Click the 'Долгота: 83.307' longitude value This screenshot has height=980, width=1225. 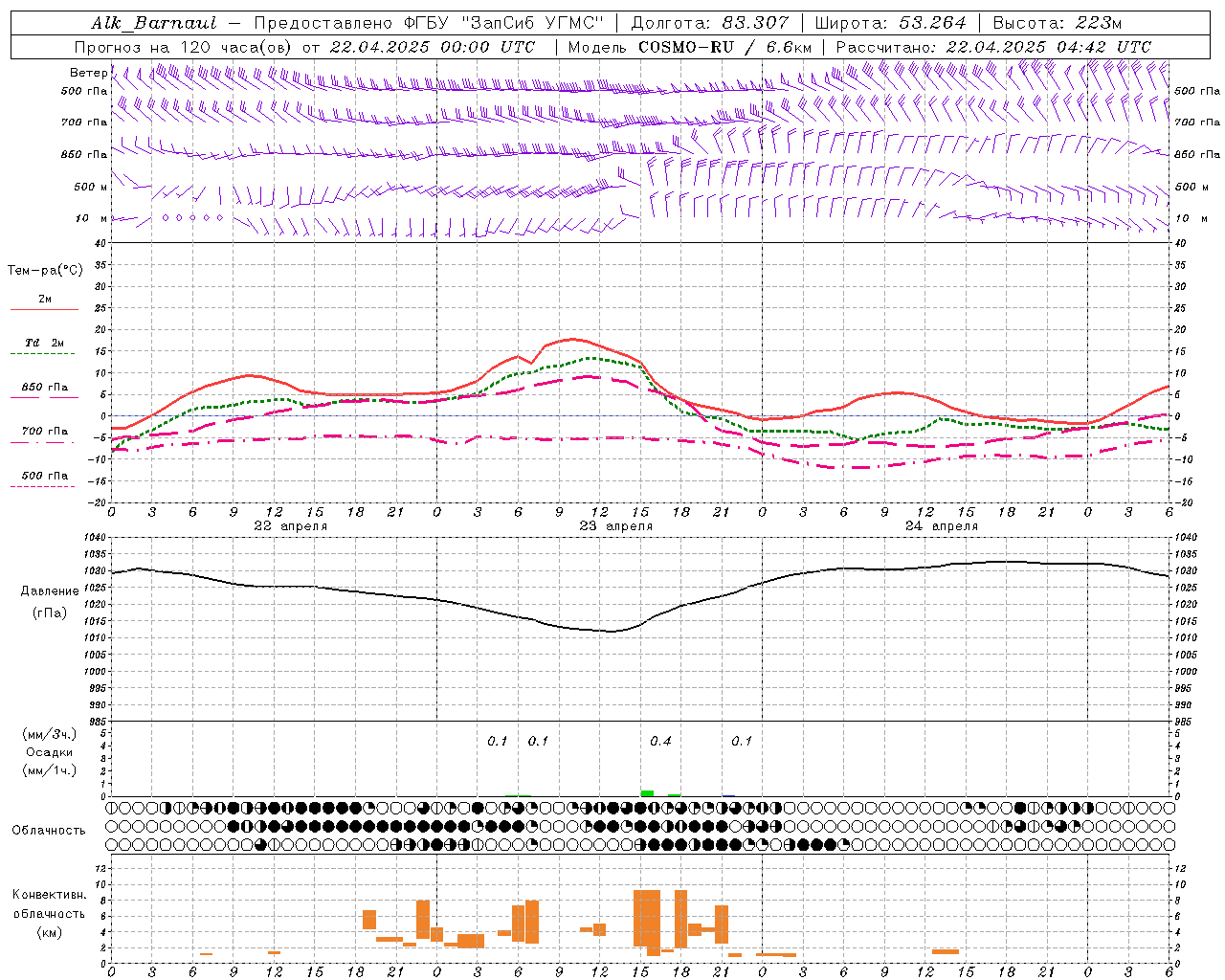point(710,23)
